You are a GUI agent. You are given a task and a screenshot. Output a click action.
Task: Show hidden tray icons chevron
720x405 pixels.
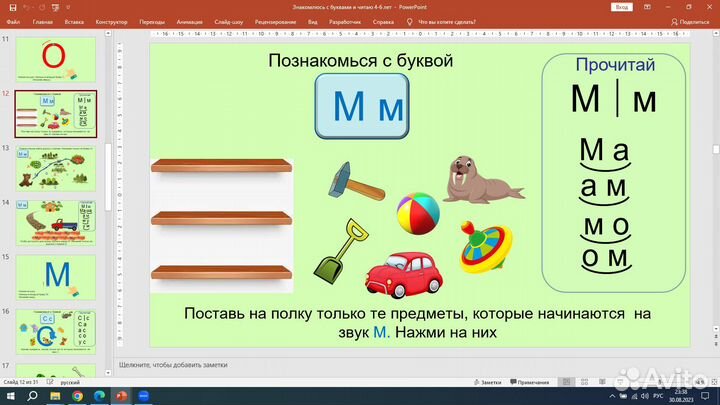612,396
